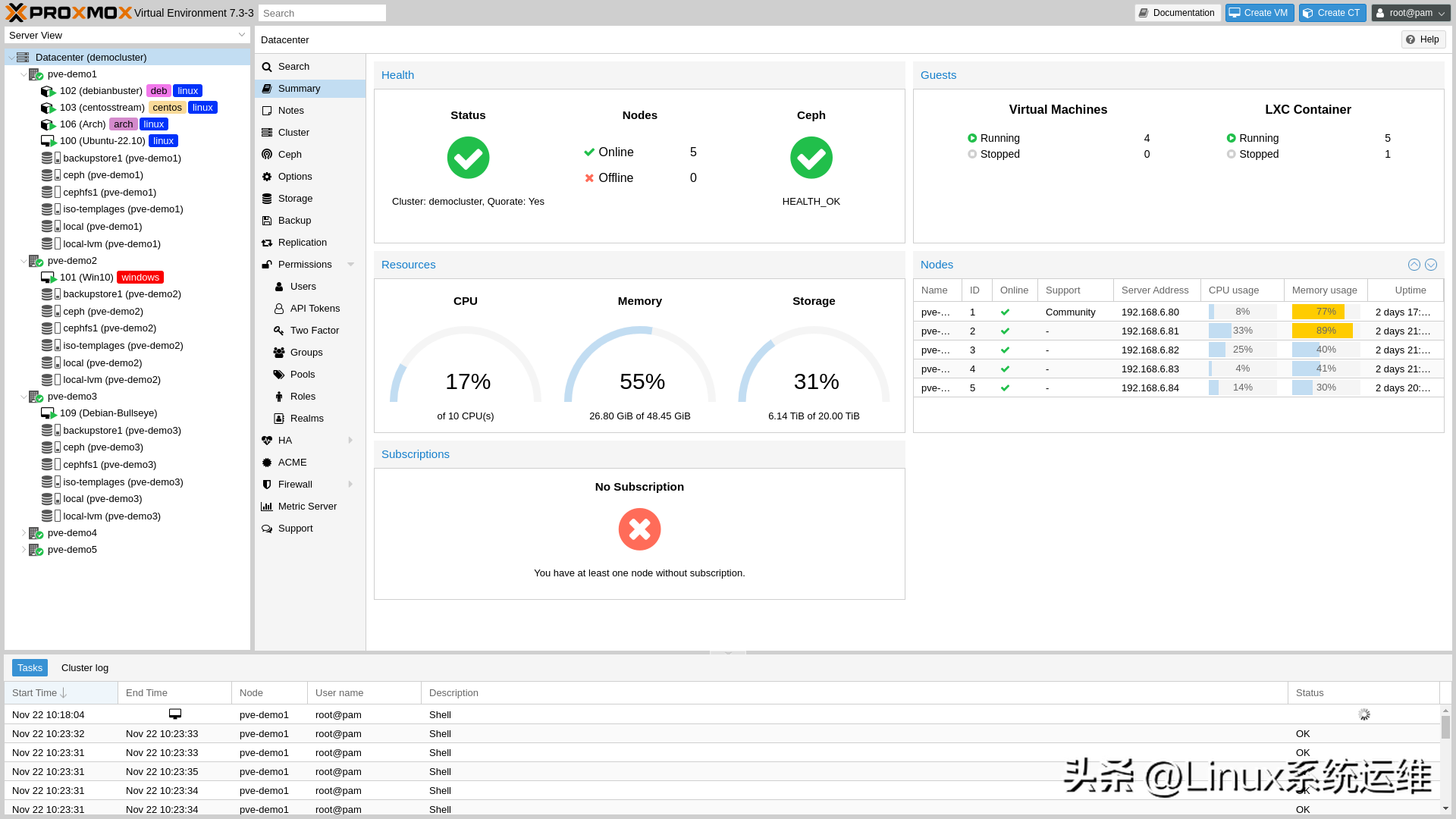
Task: Collapse the Nodes panel with the up arrow
Action: pos(1414,265)
